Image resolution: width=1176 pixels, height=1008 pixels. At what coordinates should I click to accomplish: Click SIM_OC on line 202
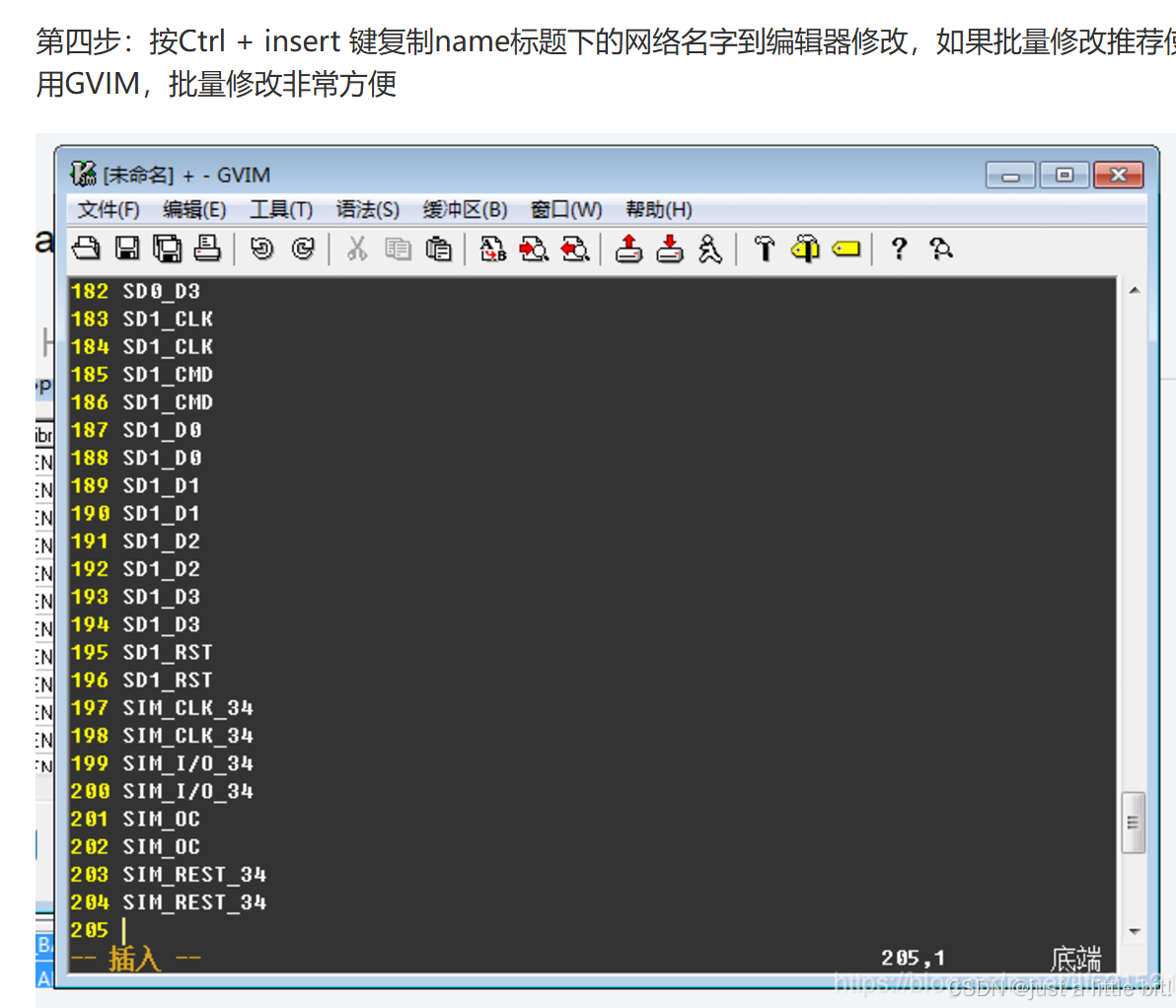point(161,846)
